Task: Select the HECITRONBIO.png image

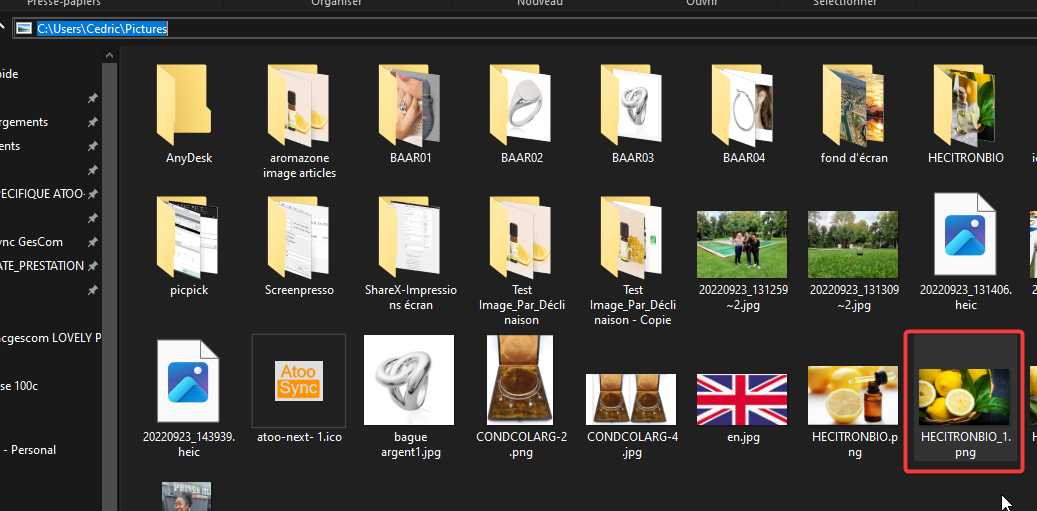Action: tap(853, 395)
